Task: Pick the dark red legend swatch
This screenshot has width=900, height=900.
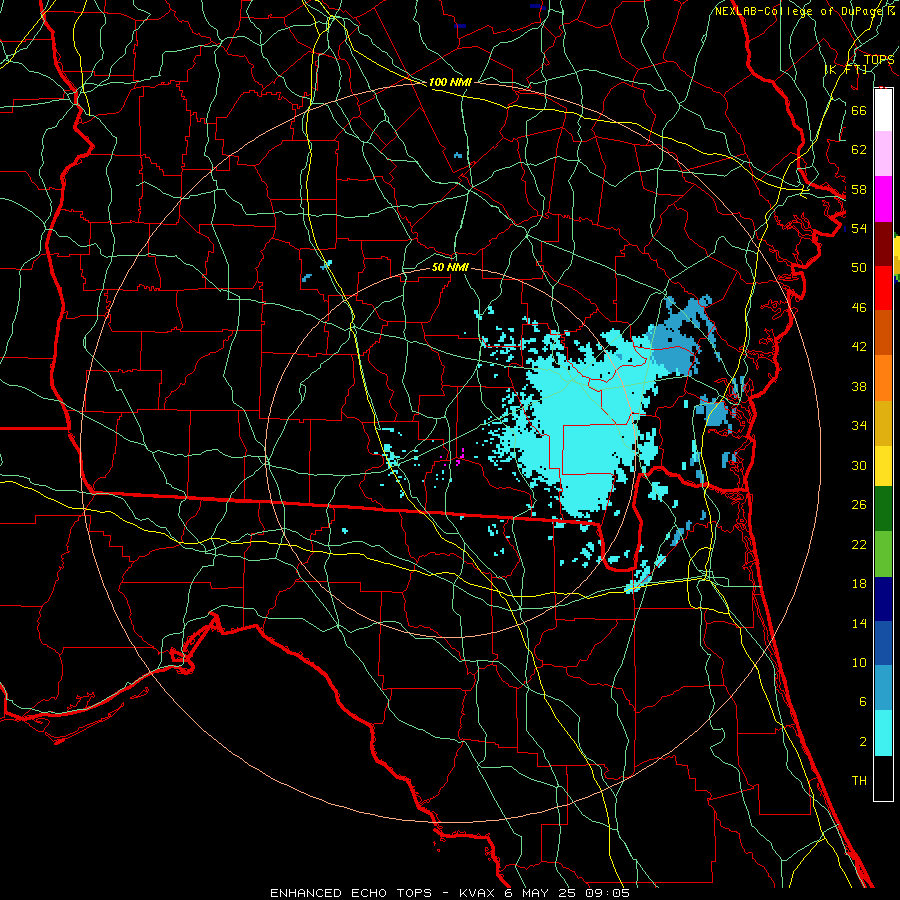Action: (883, 244)
